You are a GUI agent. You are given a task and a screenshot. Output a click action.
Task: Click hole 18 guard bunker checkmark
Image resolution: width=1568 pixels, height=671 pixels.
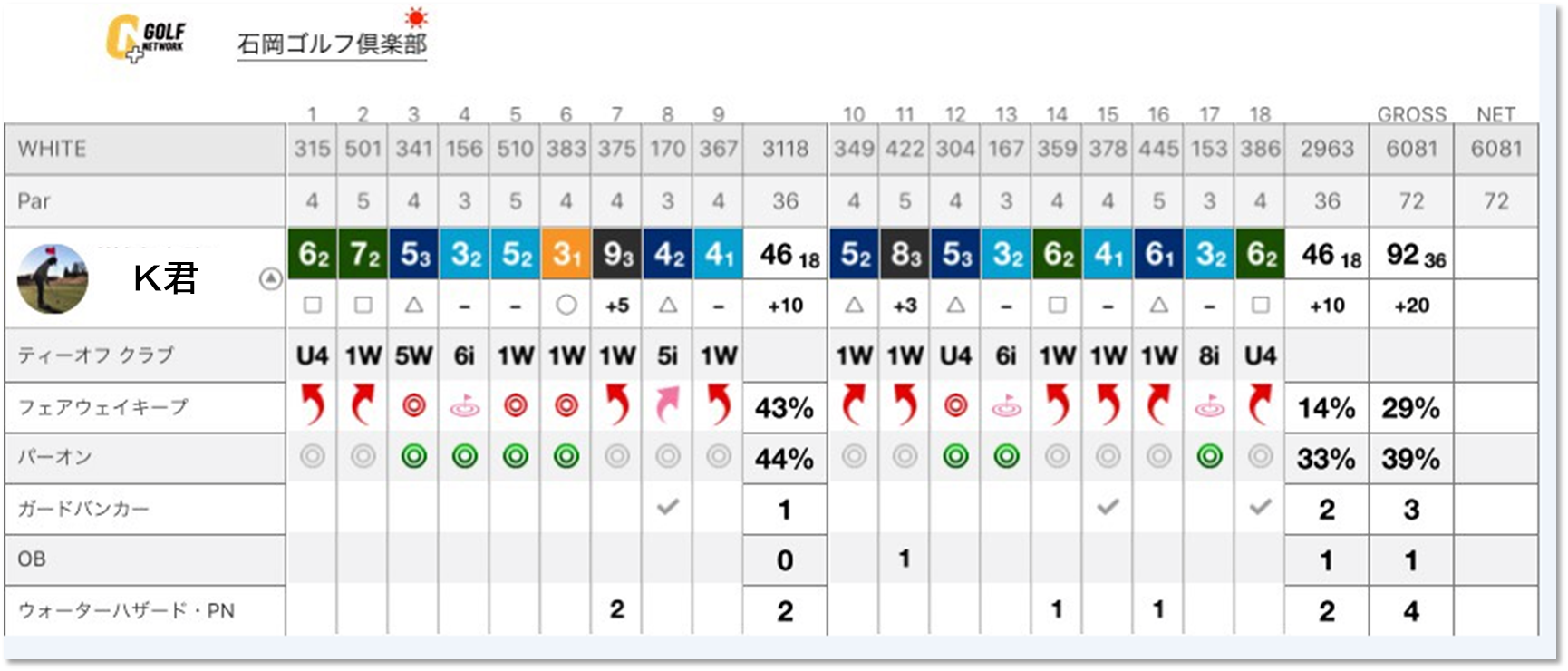tap(1260, 507)
